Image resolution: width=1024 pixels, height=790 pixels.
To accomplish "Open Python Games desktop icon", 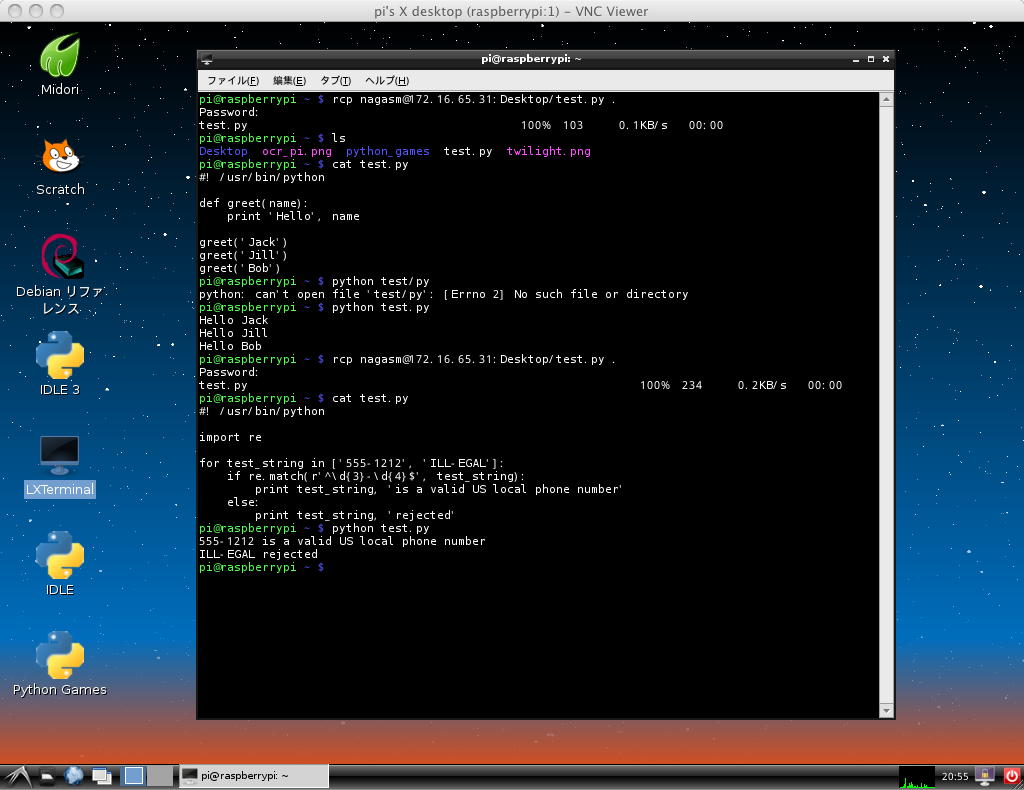I will pos(59,663).
